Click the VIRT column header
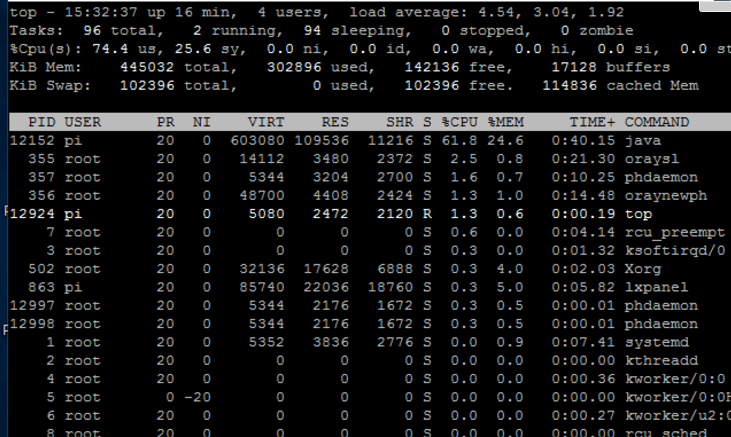731x437 pixels. pyautogui.click(x=266, y=122)
